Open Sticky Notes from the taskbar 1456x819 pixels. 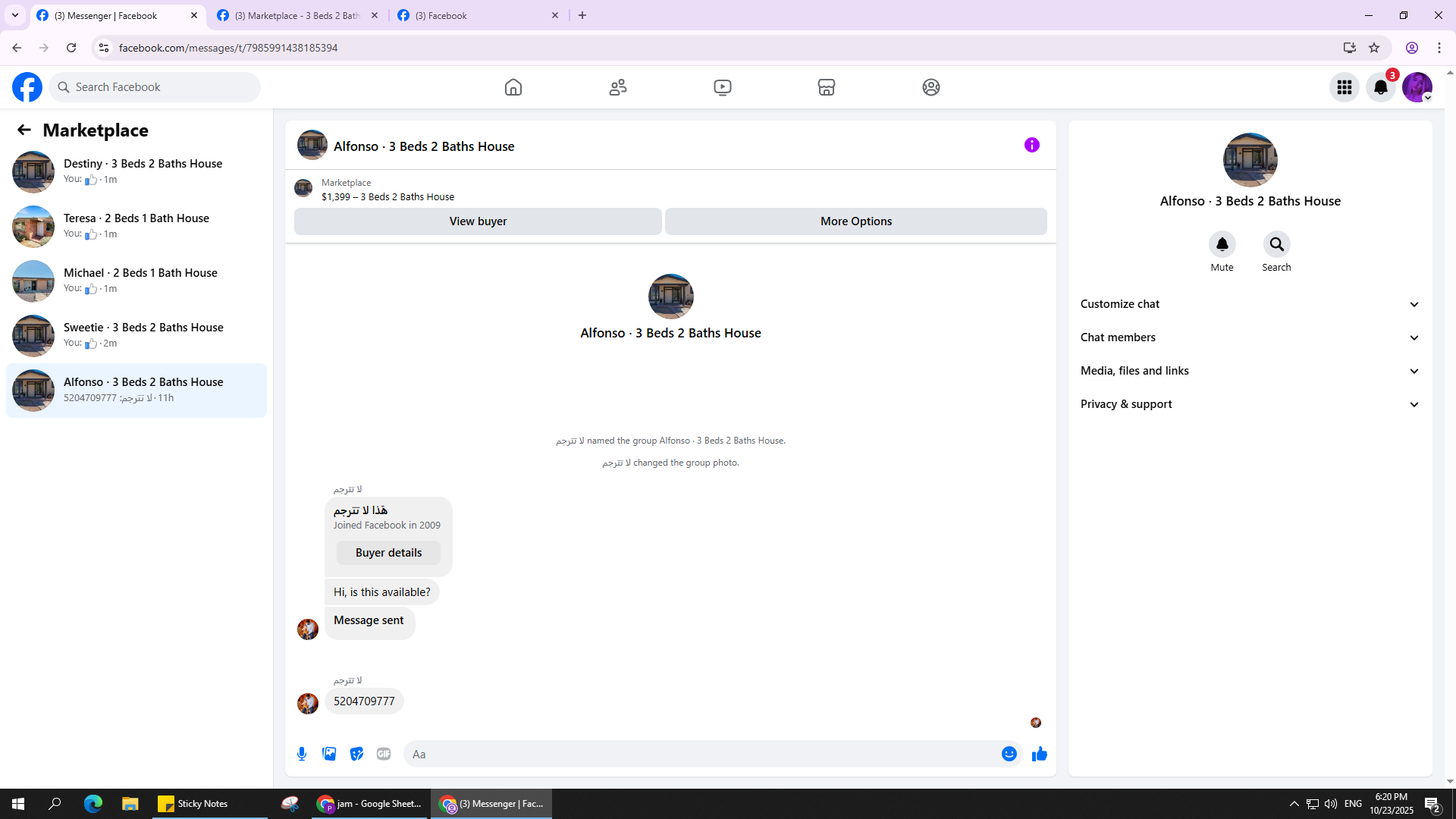pos(202,804)
